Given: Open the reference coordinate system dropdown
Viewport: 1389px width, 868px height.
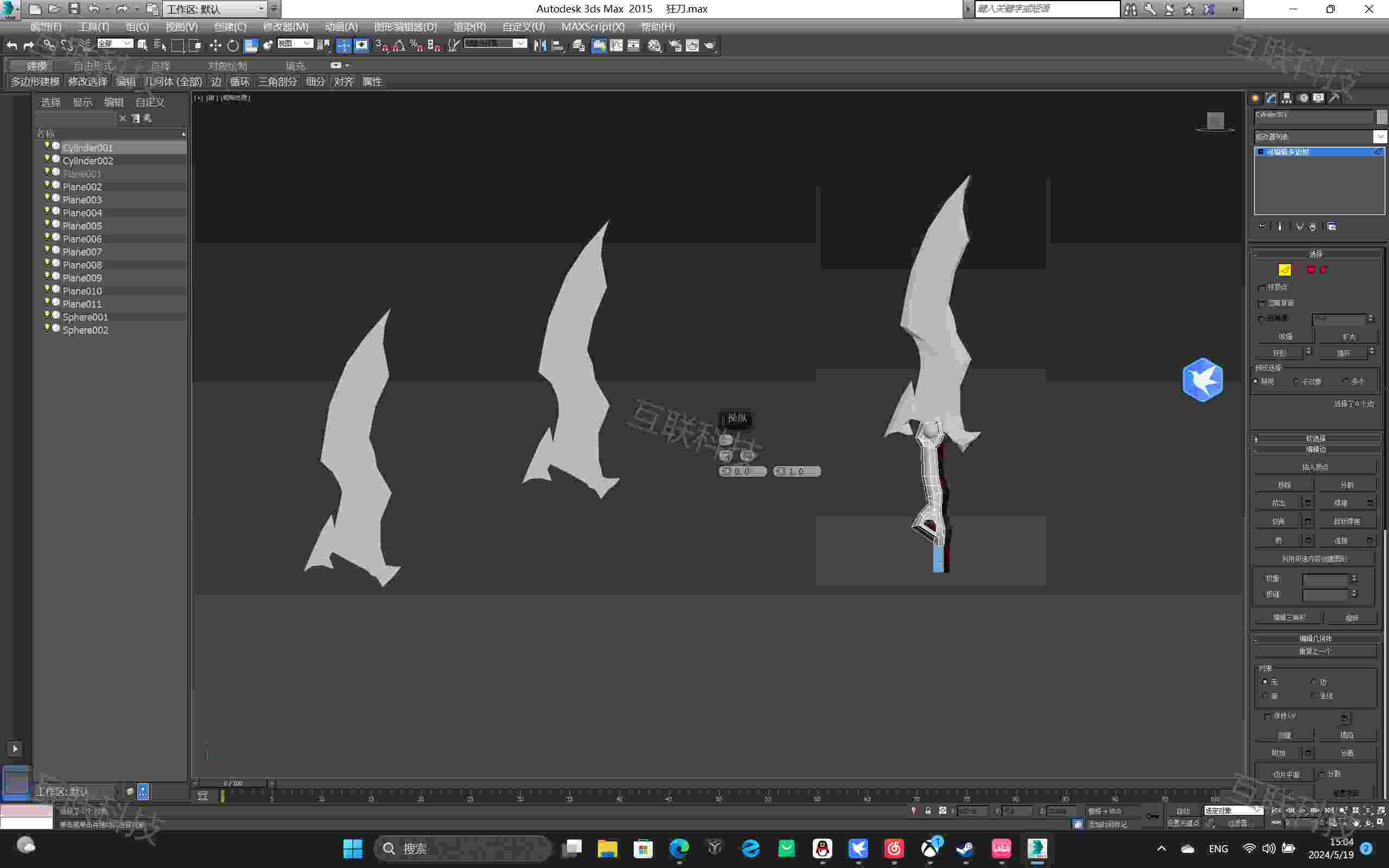Looking at the screenshot, I should pos(295,43).
